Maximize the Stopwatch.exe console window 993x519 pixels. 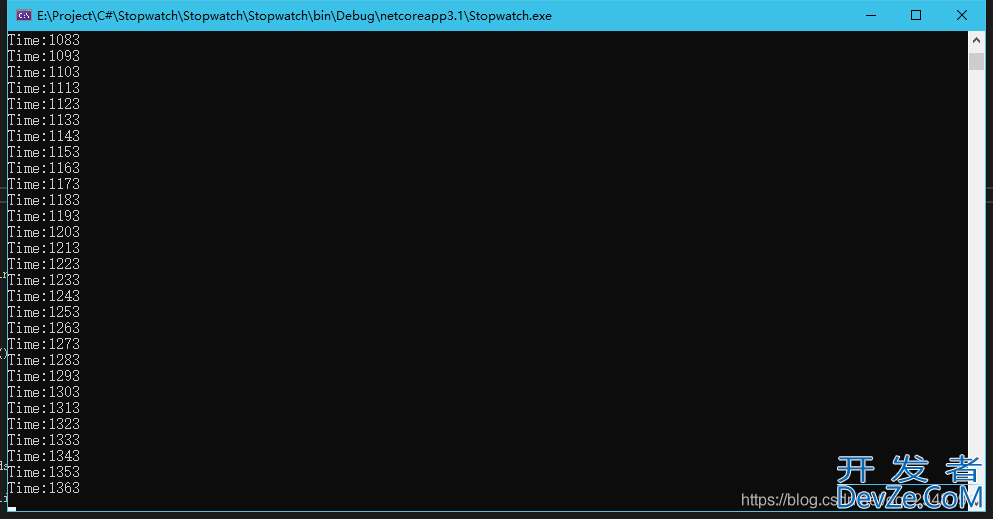click(916, 16)
